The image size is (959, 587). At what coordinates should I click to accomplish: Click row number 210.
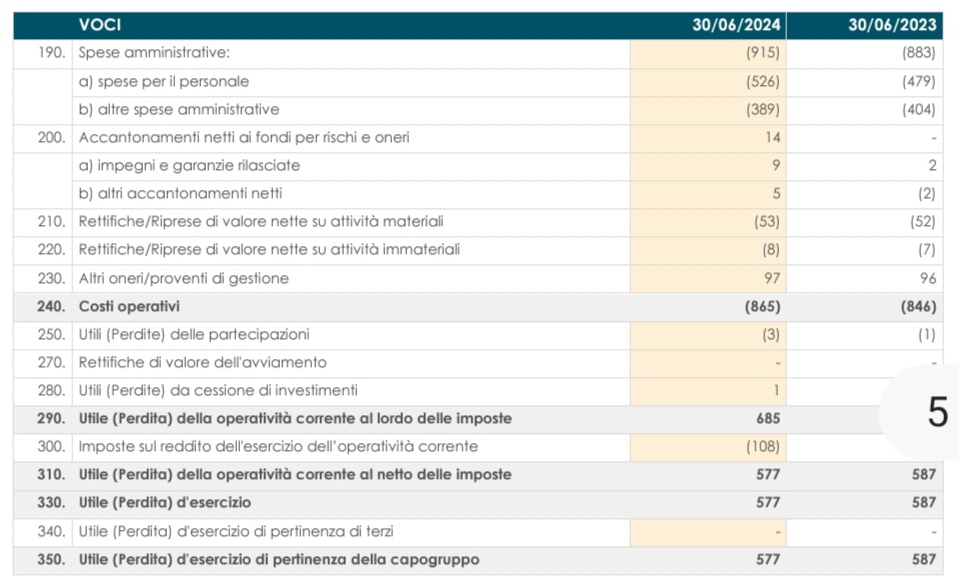click(x=51, y=221)
